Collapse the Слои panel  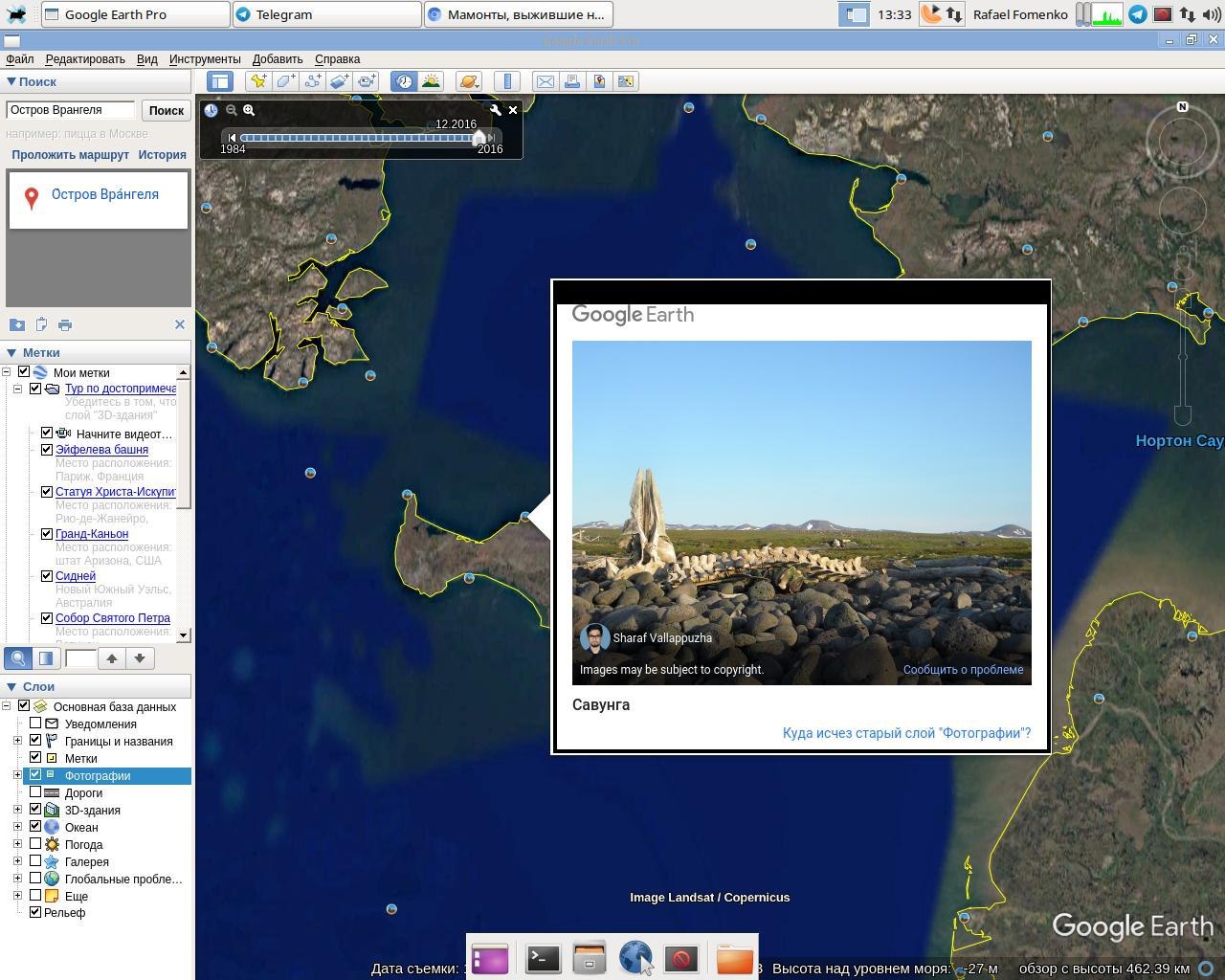point(11,686)
